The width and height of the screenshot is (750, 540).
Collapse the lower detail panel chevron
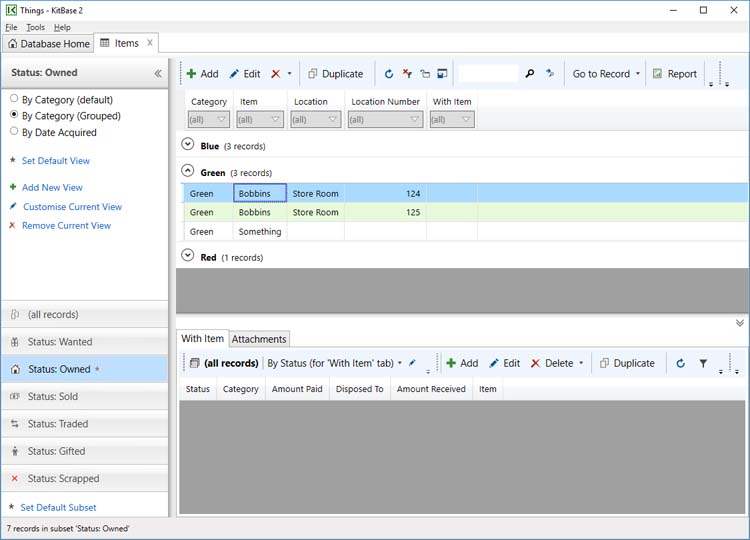coord(739,323)
